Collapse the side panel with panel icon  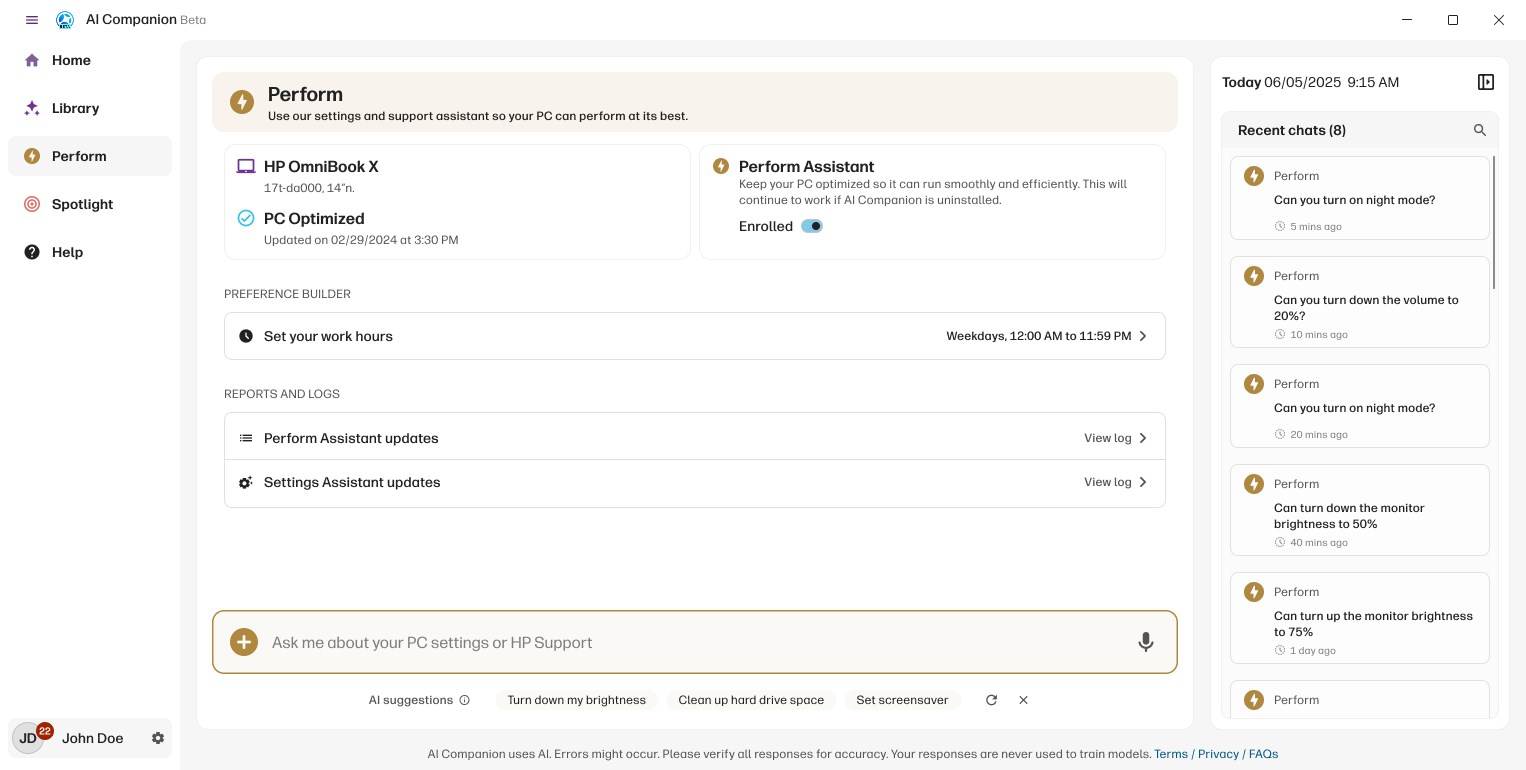(x=1486, y=82)
